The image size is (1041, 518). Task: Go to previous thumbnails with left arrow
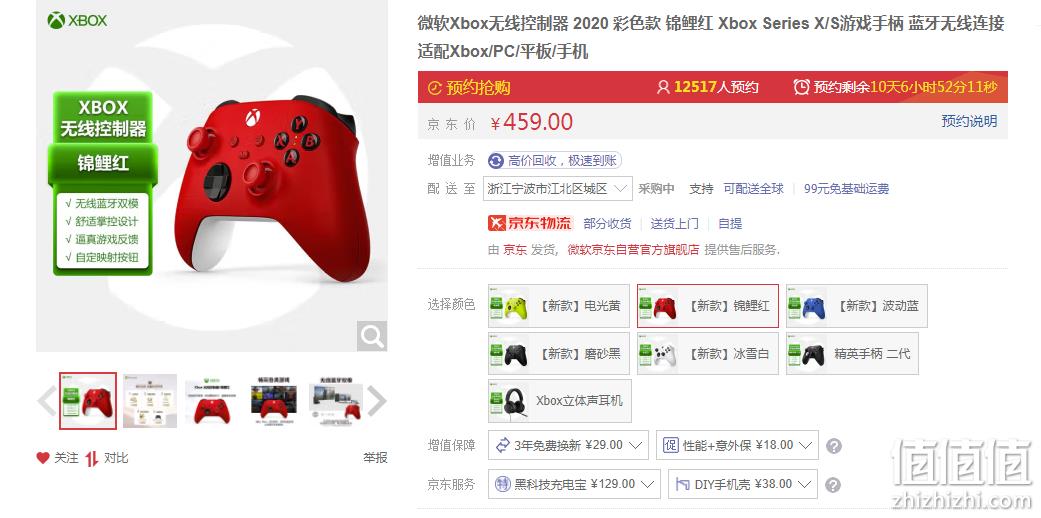pyautogui.click(x=46, y=401)
